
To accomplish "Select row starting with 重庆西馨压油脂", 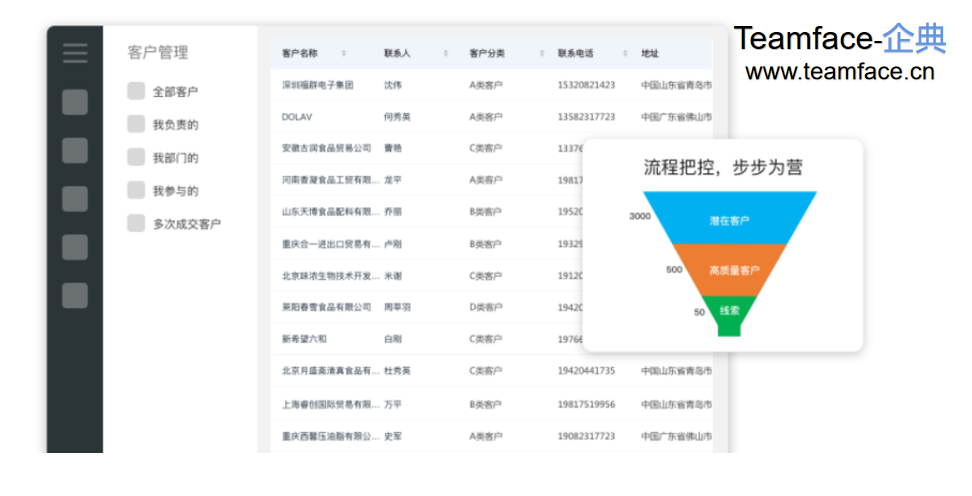I will [491, 436].
